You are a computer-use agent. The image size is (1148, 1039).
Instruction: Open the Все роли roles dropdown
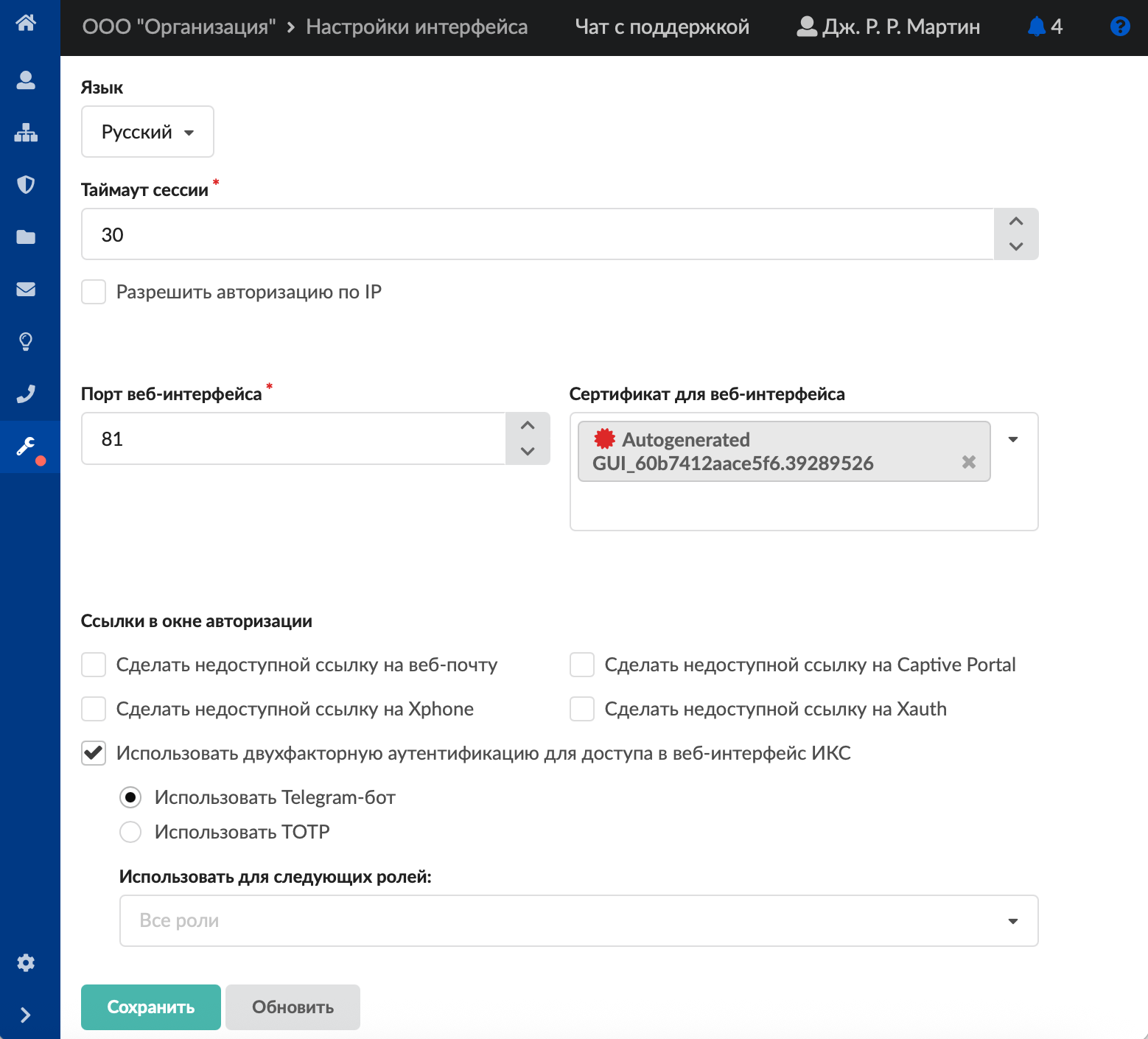(x=578, y=920)
